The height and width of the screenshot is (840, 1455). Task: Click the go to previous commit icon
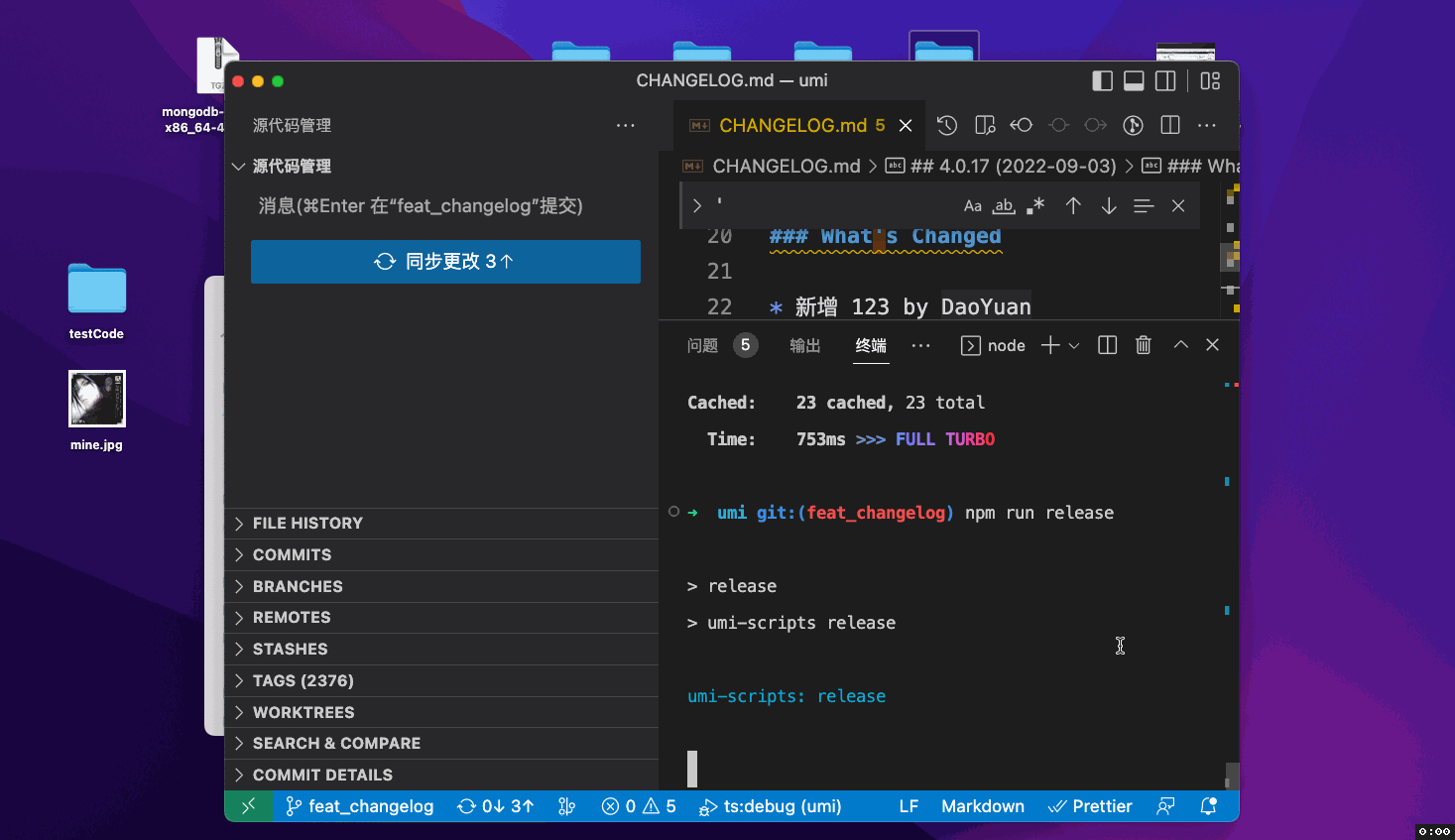(1059, 125)
